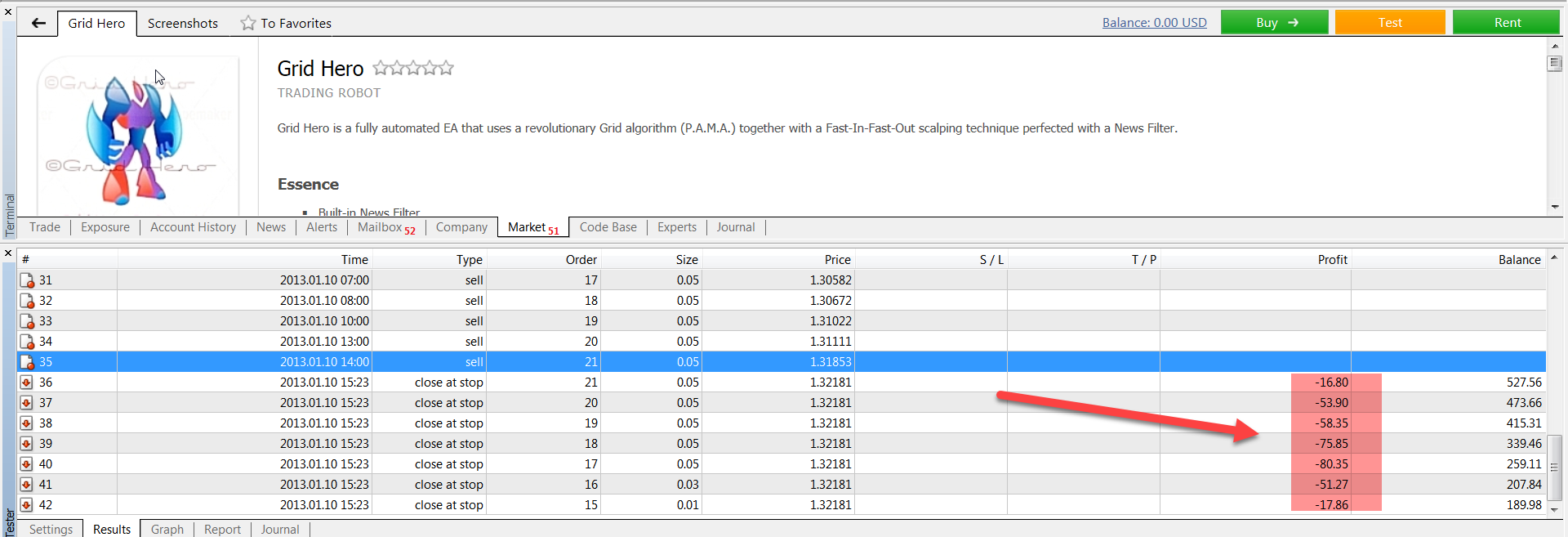
Task: Close the Terminal panel with the X
Action: pos(8,12)
